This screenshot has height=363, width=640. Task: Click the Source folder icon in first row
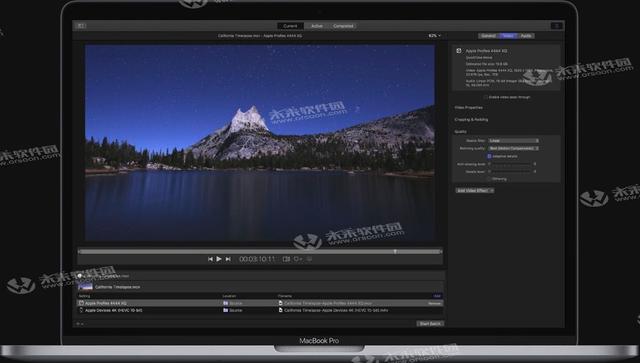click(226, 303)
